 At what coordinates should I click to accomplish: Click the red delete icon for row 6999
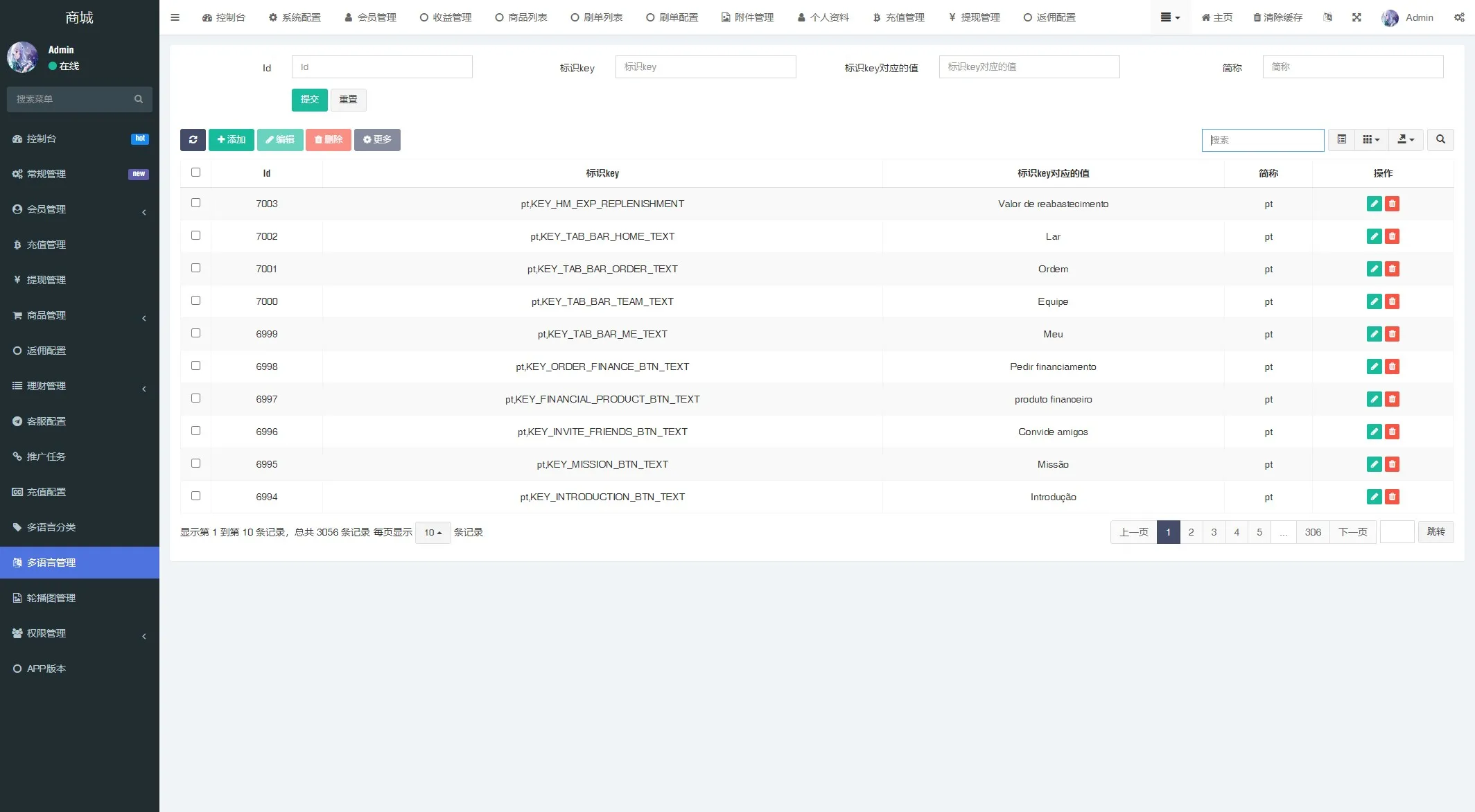1392,334
